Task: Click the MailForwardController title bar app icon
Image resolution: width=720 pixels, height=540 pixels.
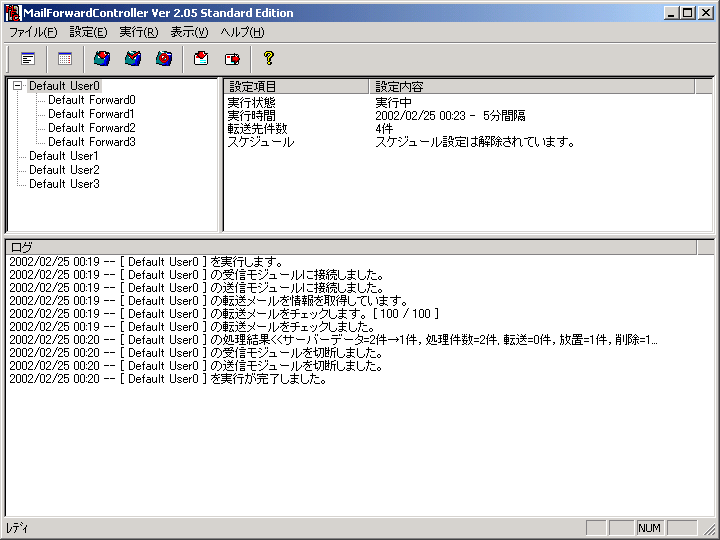Action: coord(13,13)
